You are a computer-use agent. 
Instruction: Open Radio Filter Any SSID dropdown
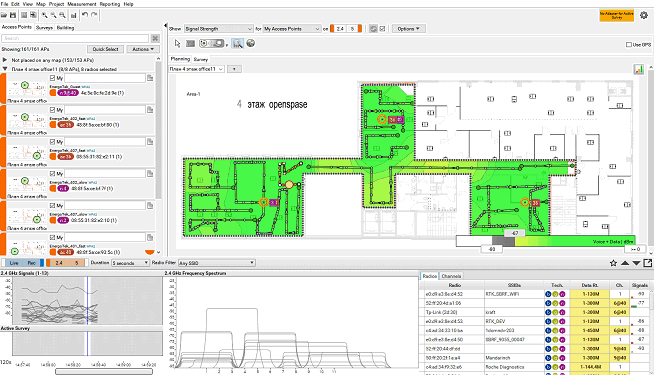[x=216, y=263]
